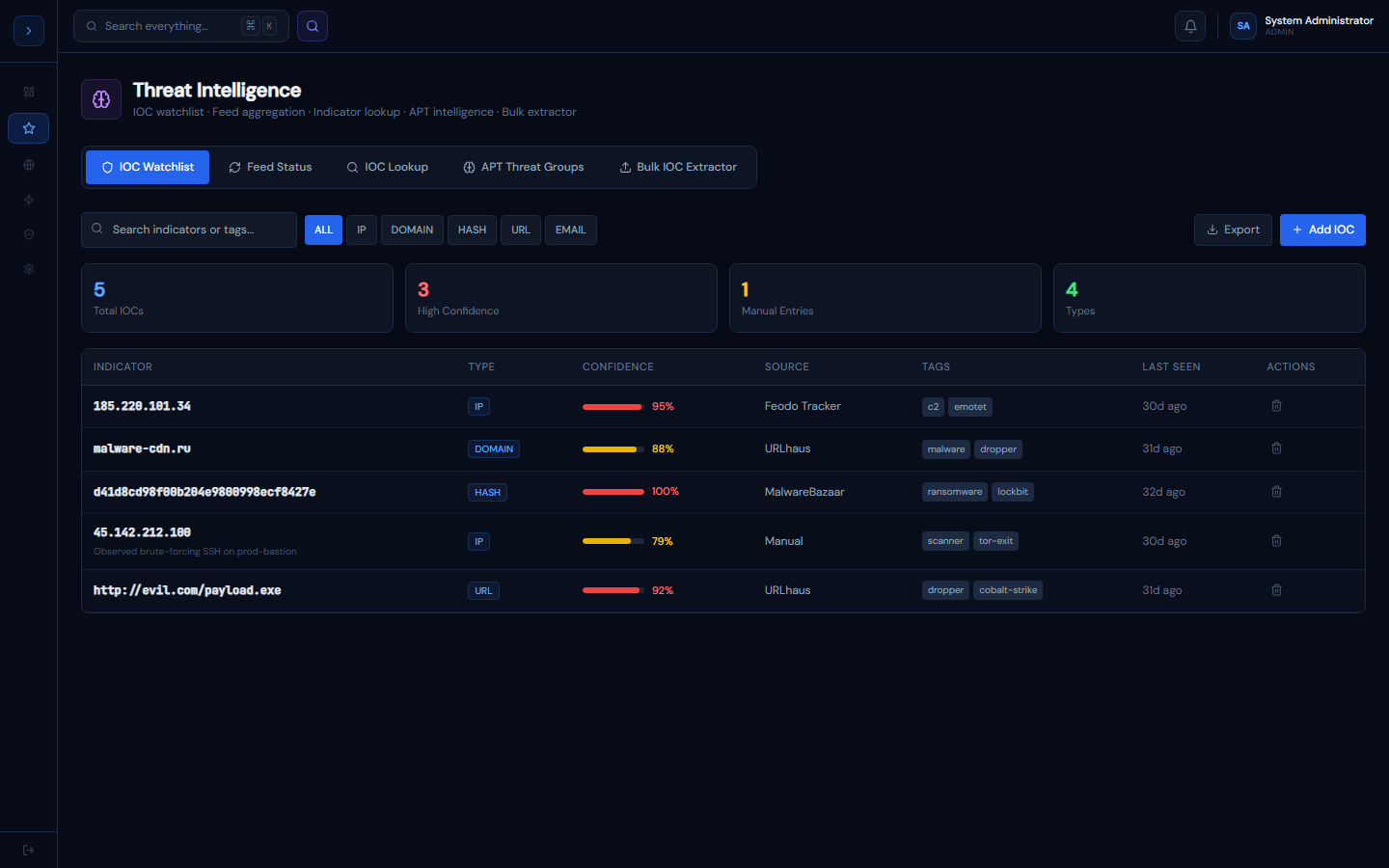This screenshot has height=868, width=1389.
Task: Delete the 185.220.101.34 indicator
Action: click(1276, 406)
